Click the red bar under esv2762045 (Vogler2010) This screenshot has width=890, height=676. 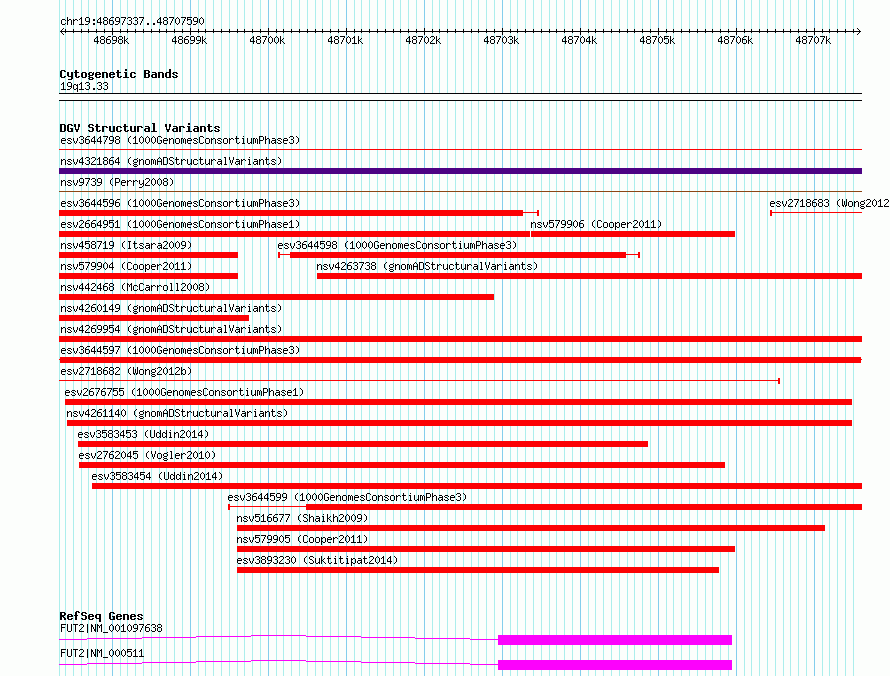pyautogui.click(x=402, y=465)
